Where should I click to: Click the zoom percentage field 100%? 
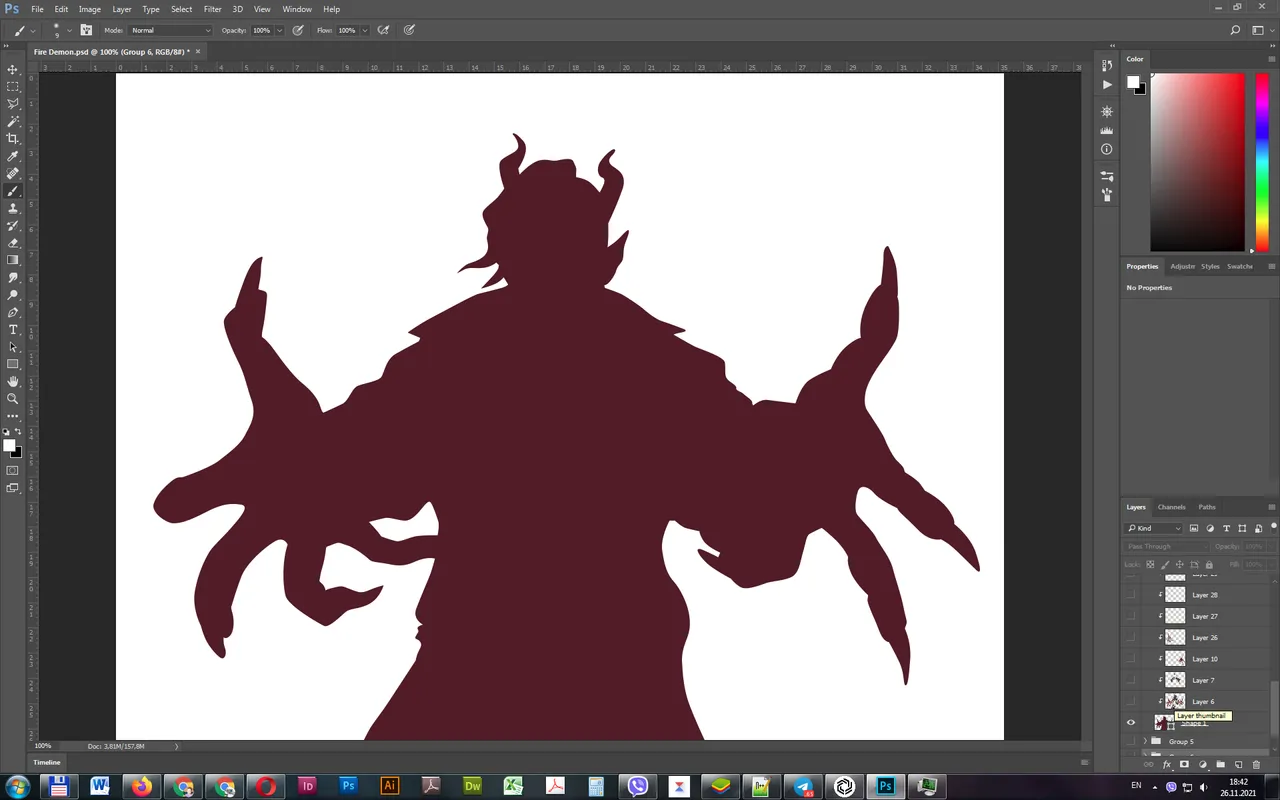pyautogui.click(x=43, y=746)
